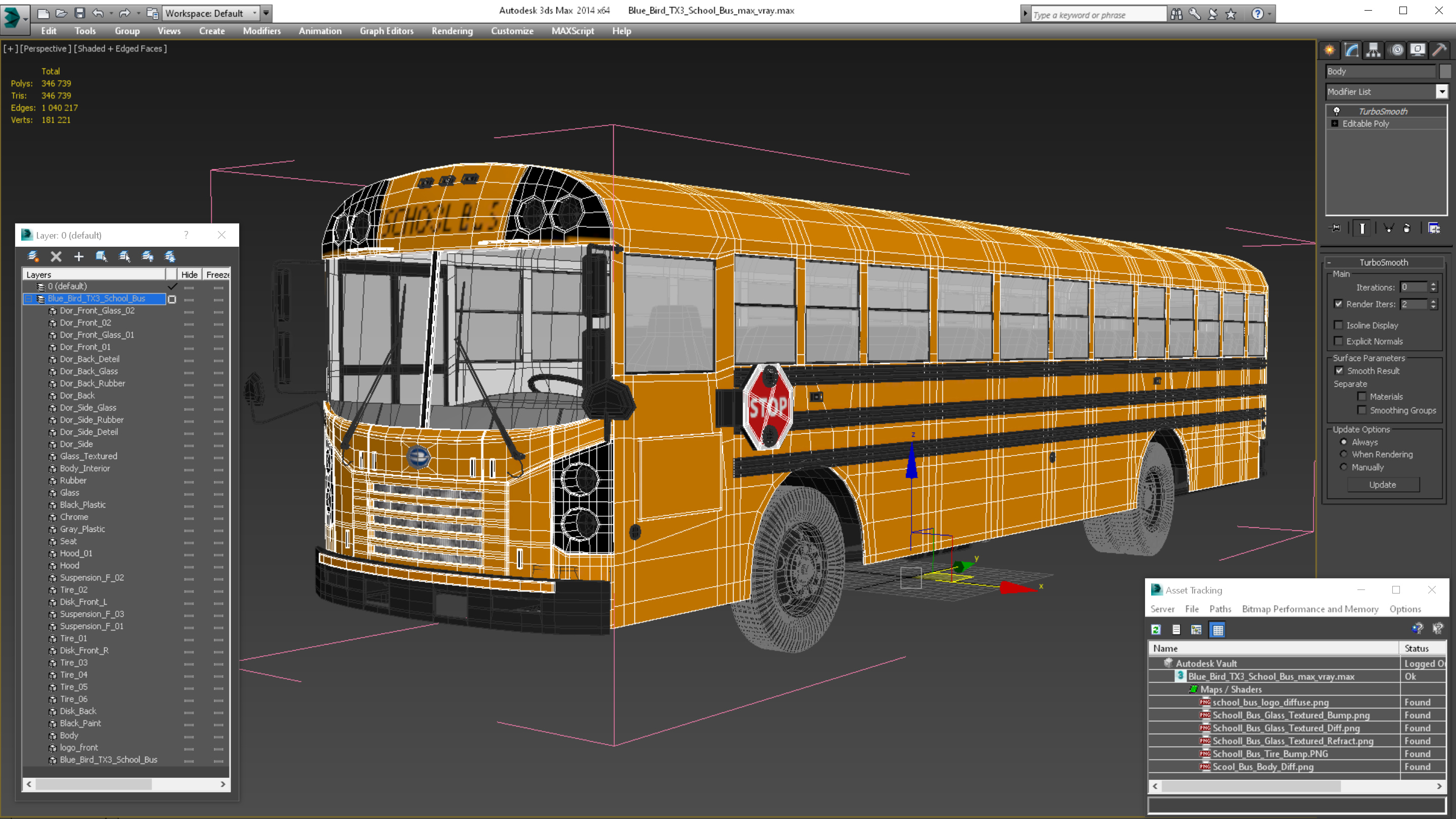The height and width of the screenshot is (819, 1456).
Task: Open the Create command panel tab
Action: (x=1330, y=51)
